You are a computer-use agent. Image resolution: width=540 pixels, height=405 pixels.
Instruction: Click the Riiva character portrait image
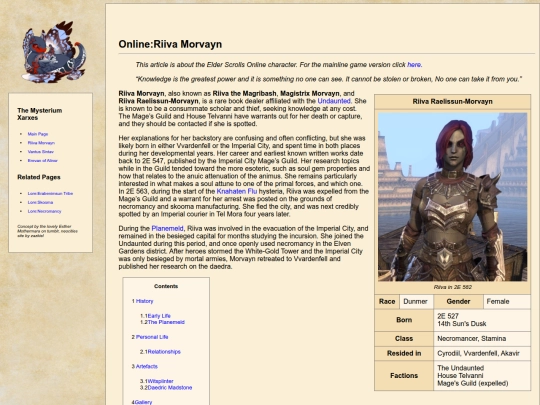[x=452, y=197]
